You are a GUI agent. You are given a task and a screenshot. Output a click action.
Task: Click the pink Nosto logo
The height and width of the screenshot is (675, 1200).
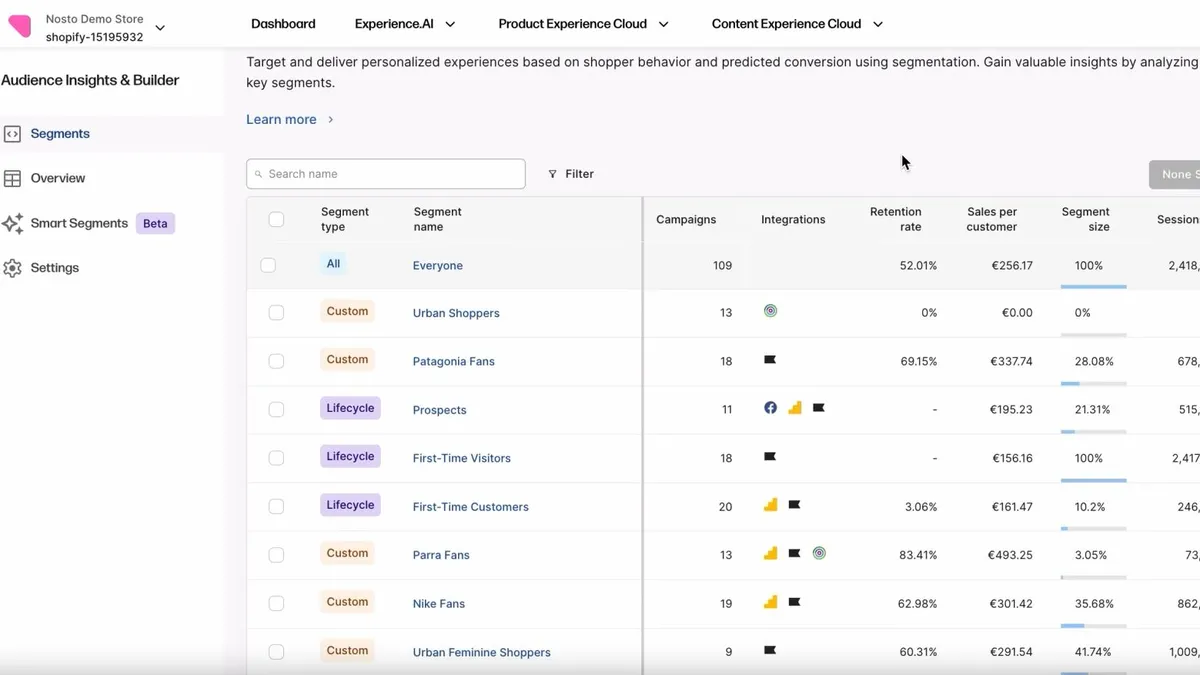[19, 25]
